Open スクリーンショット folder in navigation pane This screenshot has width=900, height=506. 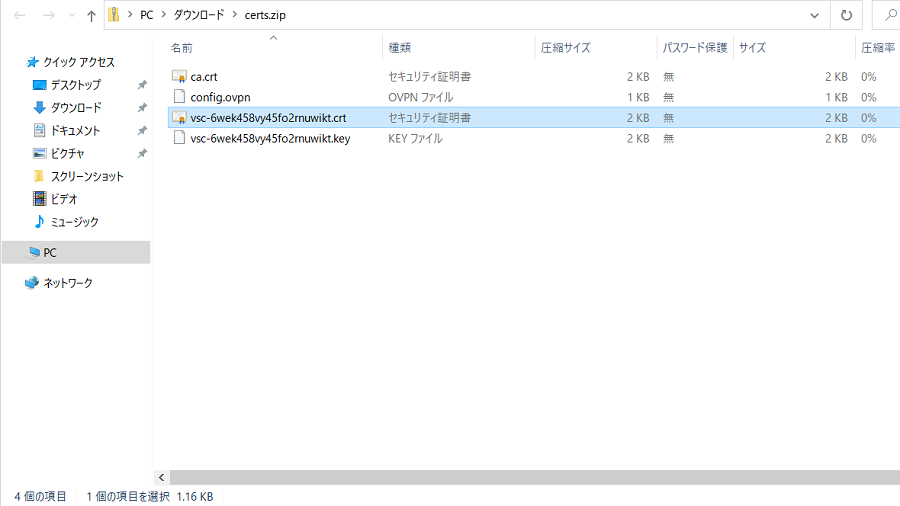coord(87,177)
